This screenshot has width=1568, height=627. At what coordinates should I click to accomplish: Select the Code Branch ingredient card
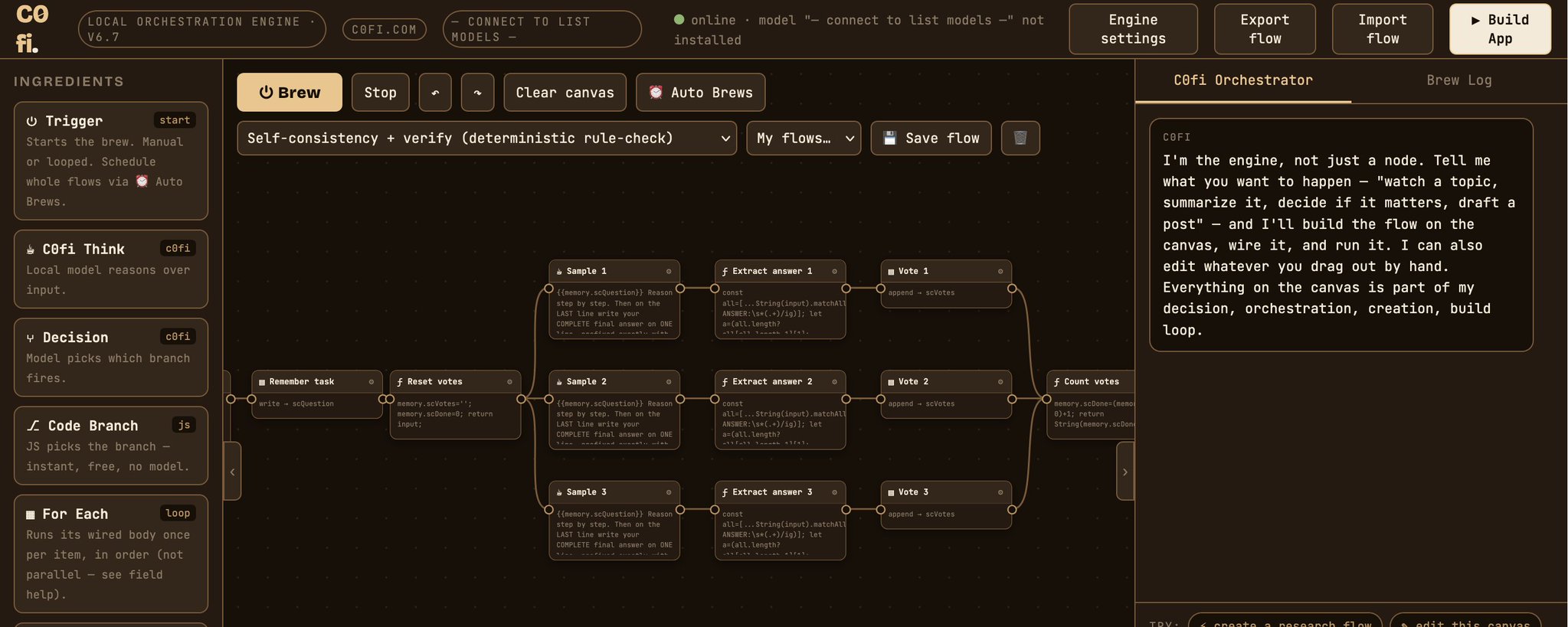[x=111, y=446]
